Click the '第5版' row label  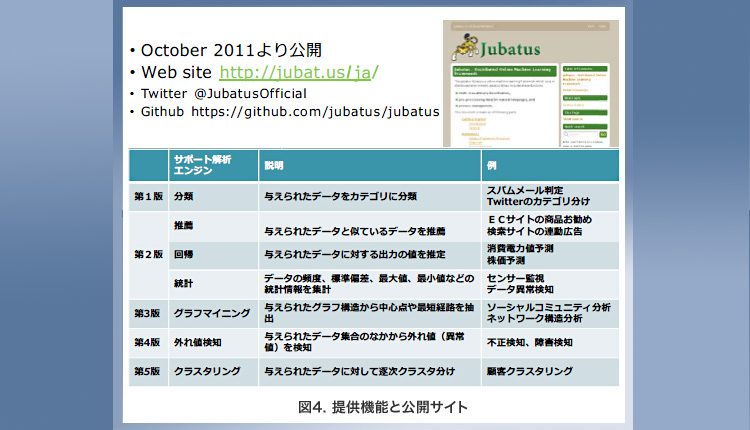click(x=148, y=372)
